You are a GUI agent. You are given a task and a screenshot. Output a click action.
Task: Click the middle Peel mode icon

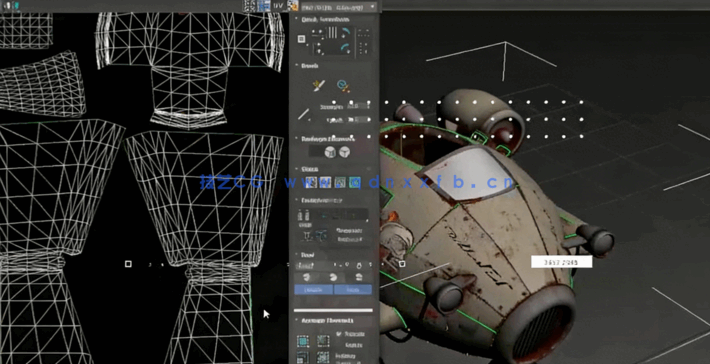click(x=334, y=278)
